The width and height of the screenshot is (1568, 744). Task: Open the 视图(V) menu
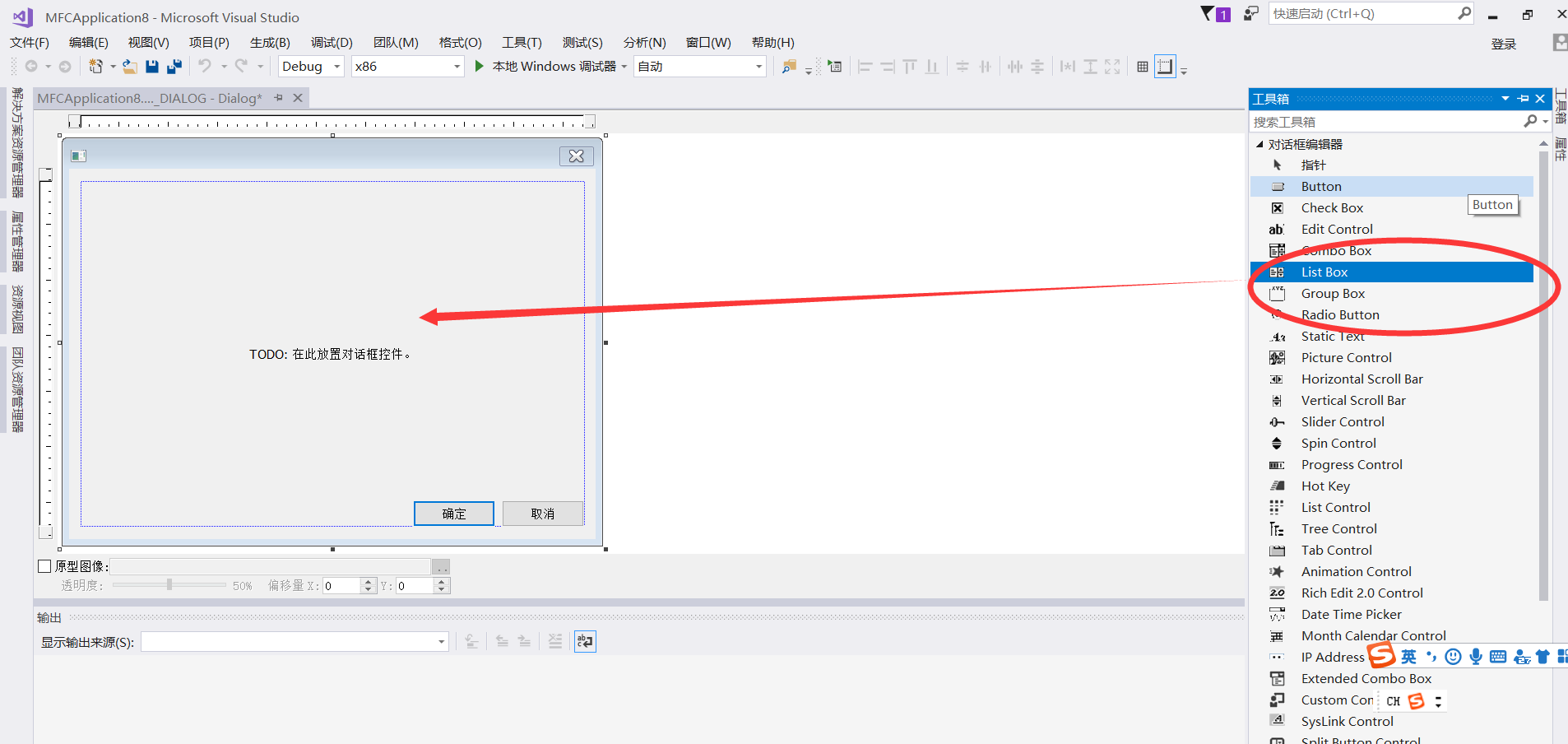pyautogui.click(x=149, y=43)
